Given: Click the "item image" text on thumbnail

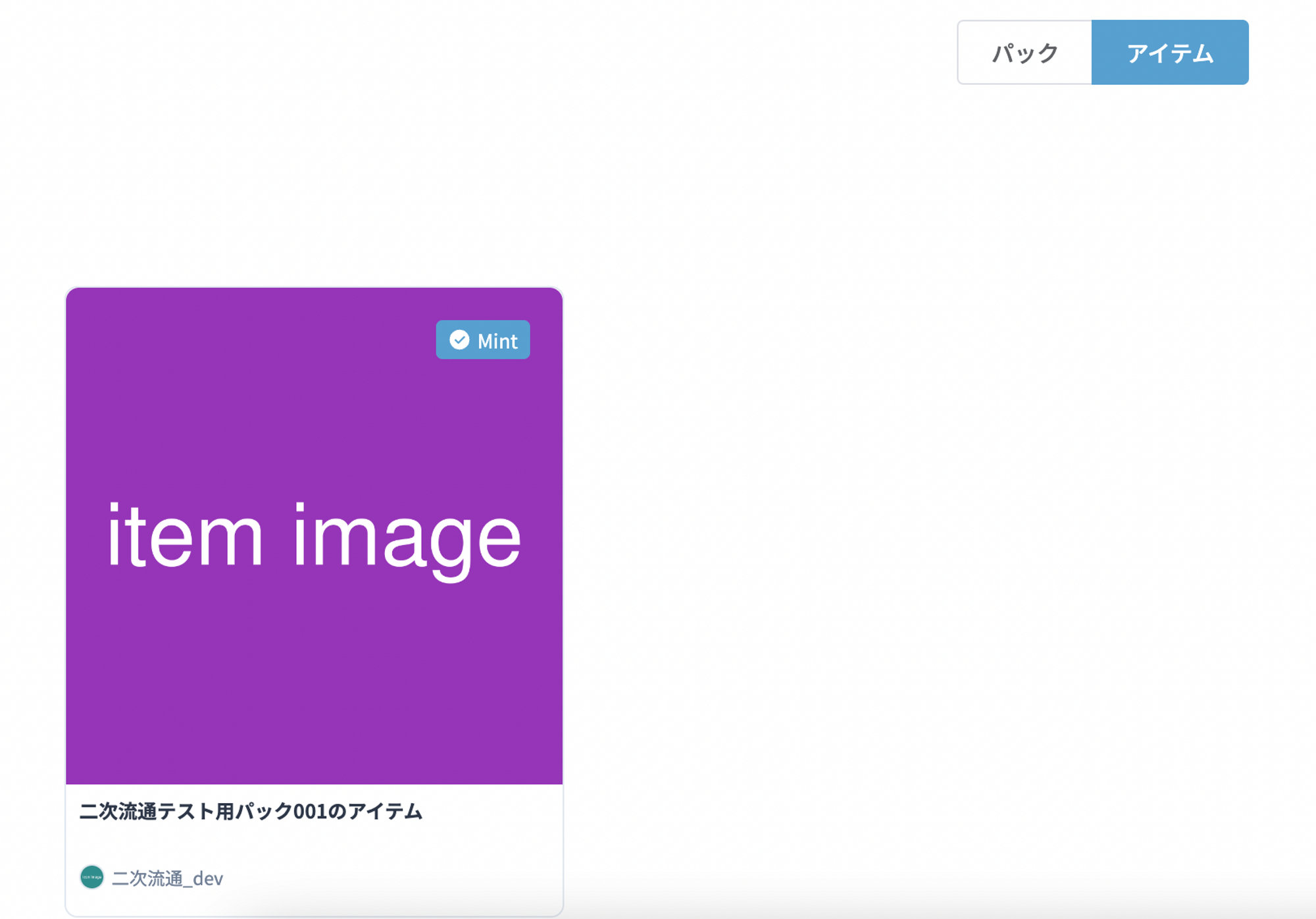Looking at the screenshot, I should click(x=314, y=538).
